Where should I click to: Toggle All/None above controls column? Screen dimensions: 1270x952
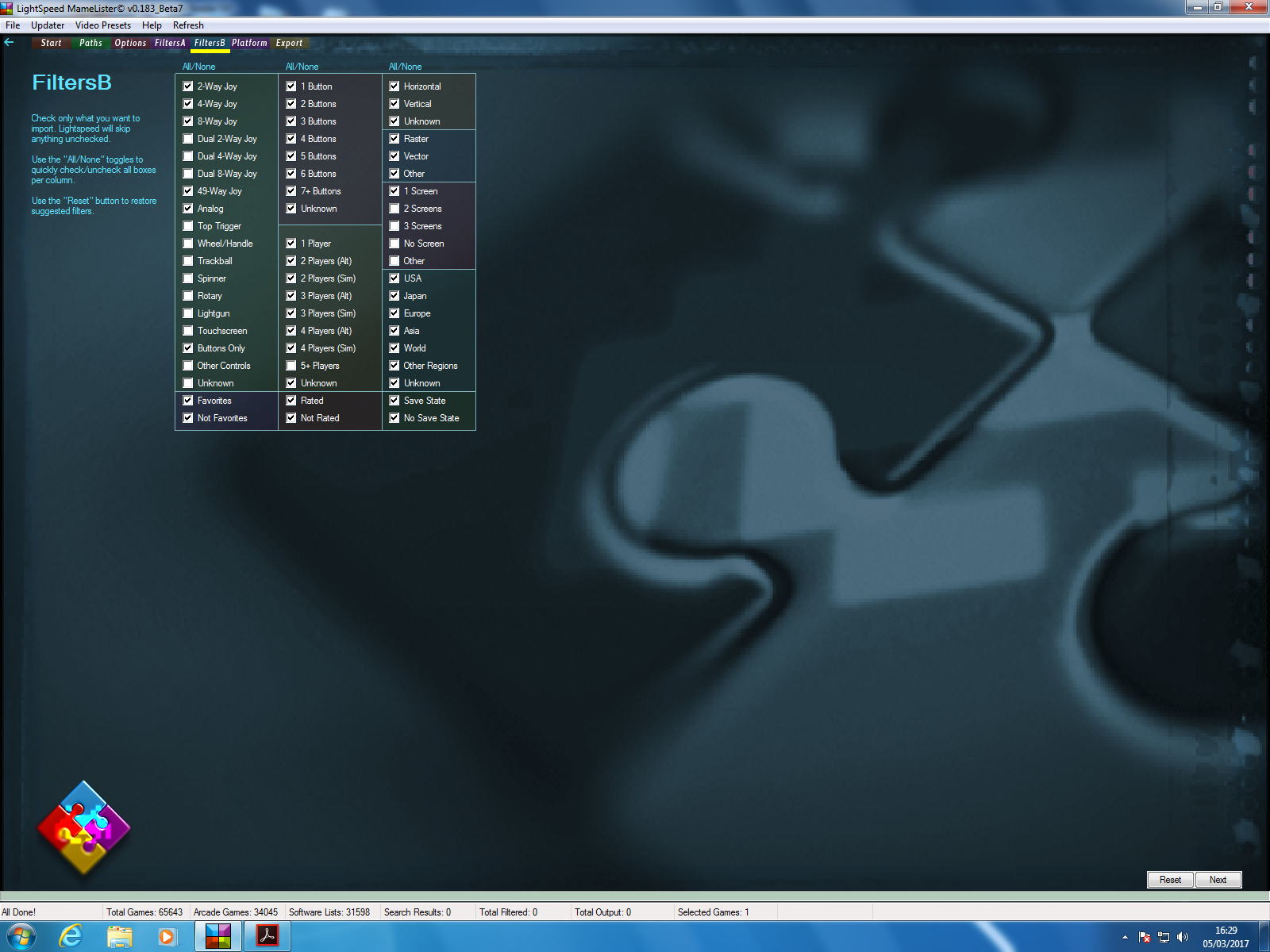[198, 67]
